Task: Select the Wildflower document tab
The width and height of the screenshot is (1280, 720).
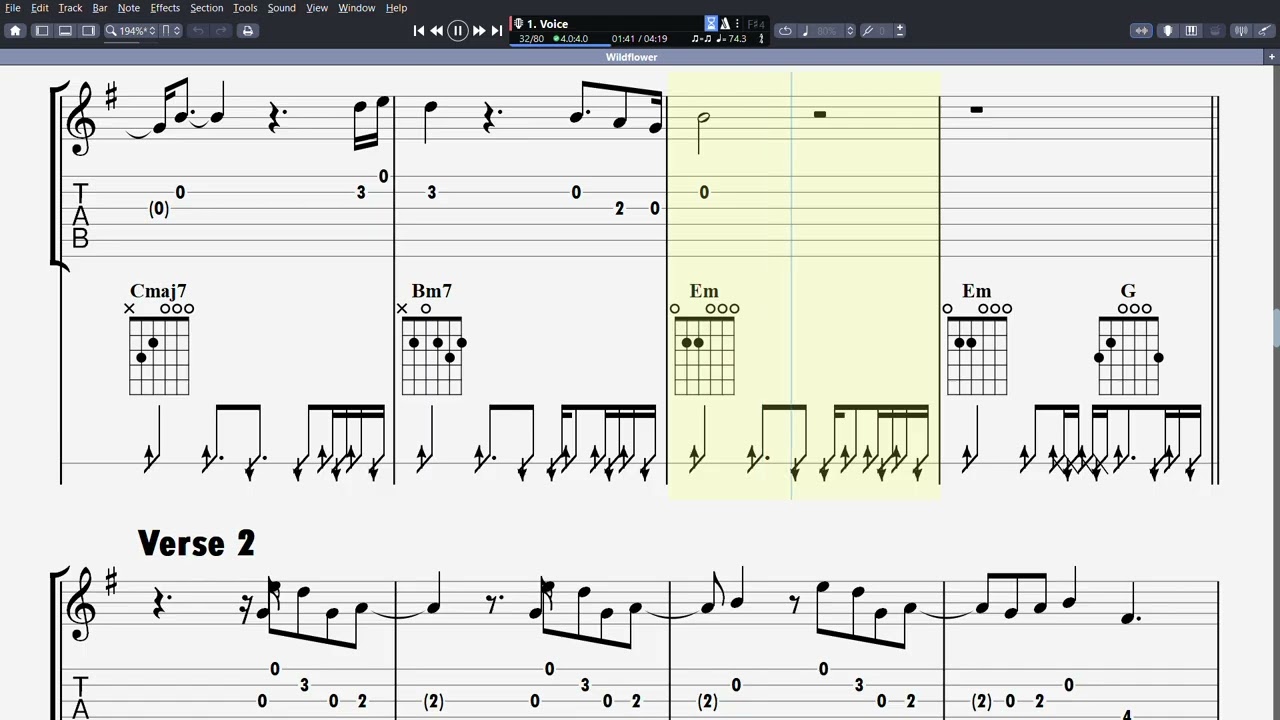Action: [x=631, y=57]
